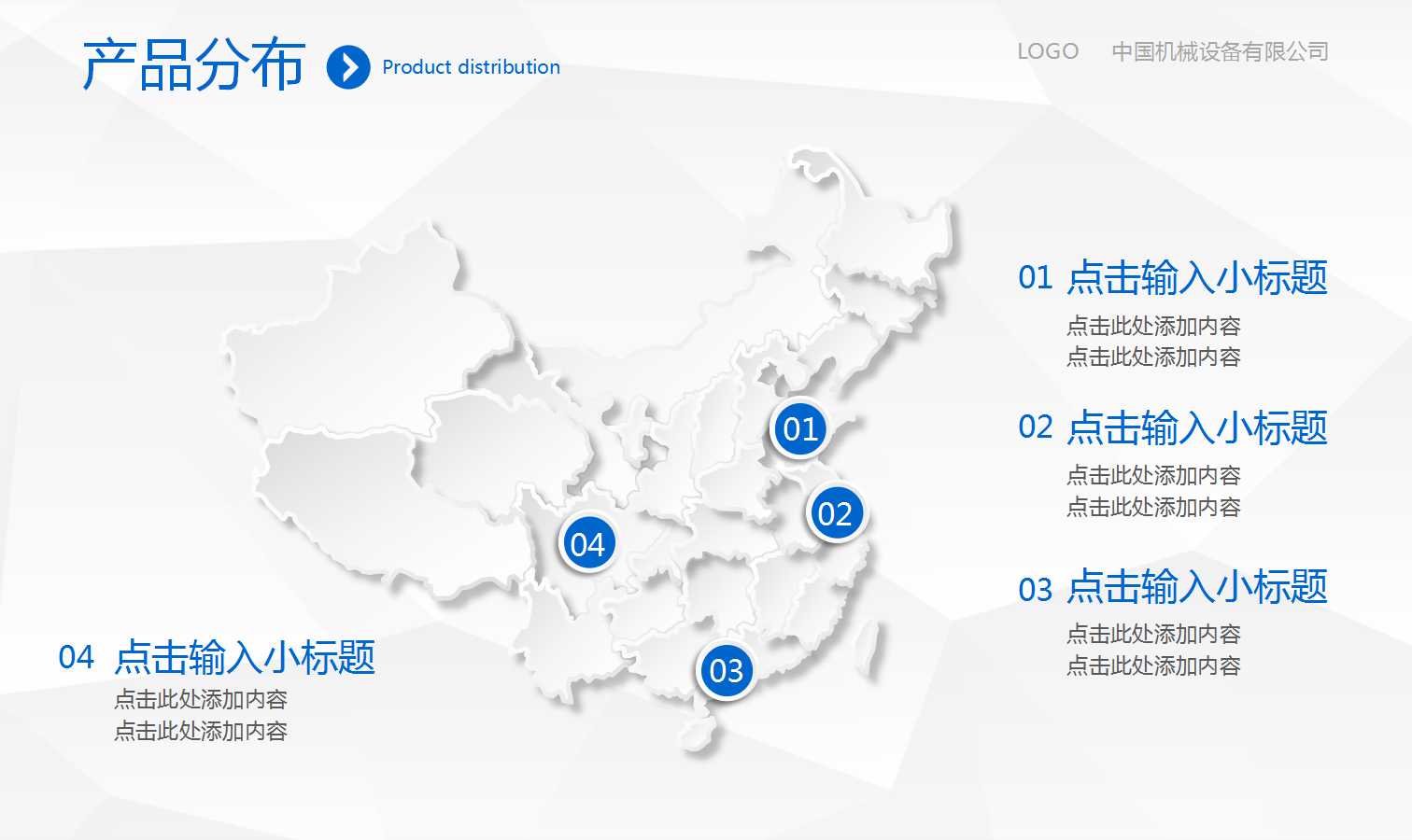
Task: Click heading 点击输入小标题 next to 02
Action: click(x=1197, y=427)
